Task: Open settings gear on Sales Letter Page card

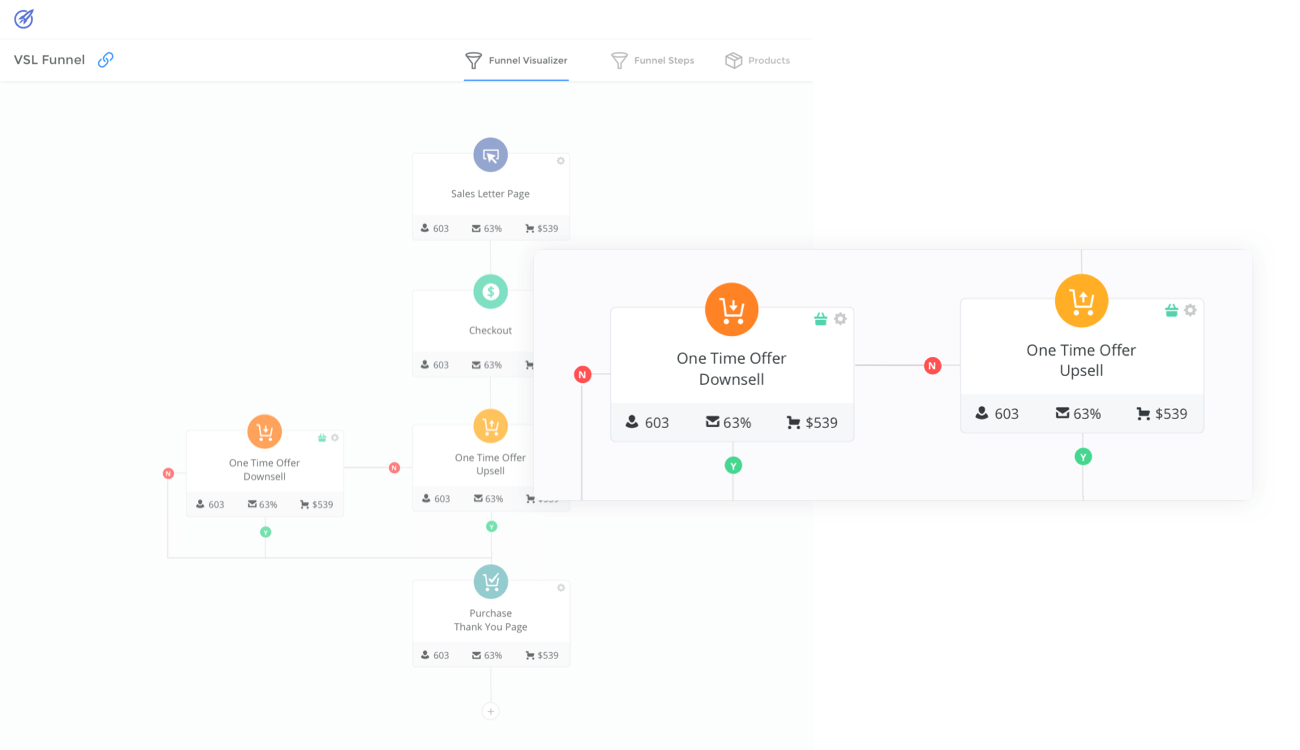Action: pyautogui.click(x=560, y=161)
